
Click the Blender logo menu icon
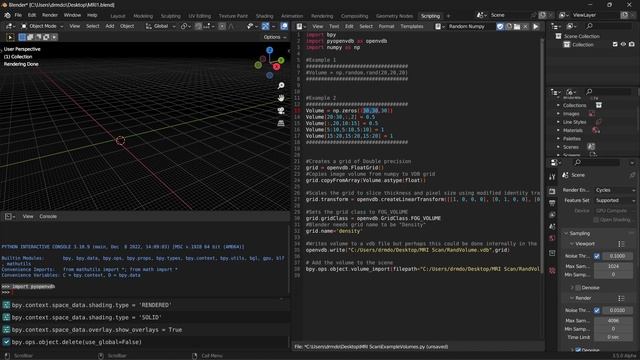pos(7,15)
